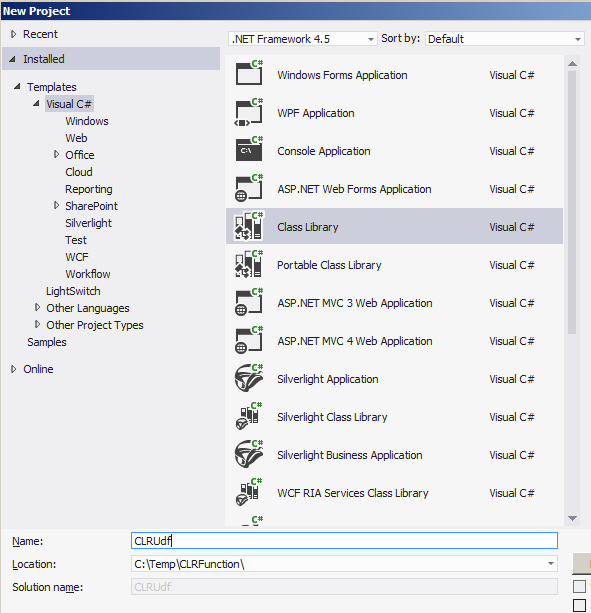
Task: Select the Windows category under Visual C#
Action: [87, 121]
